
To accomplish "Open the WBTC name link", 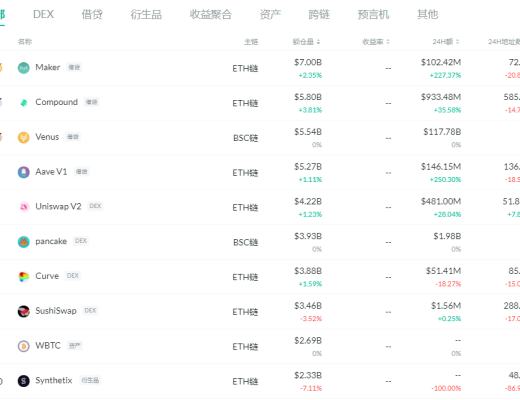I will click(48, 345).
